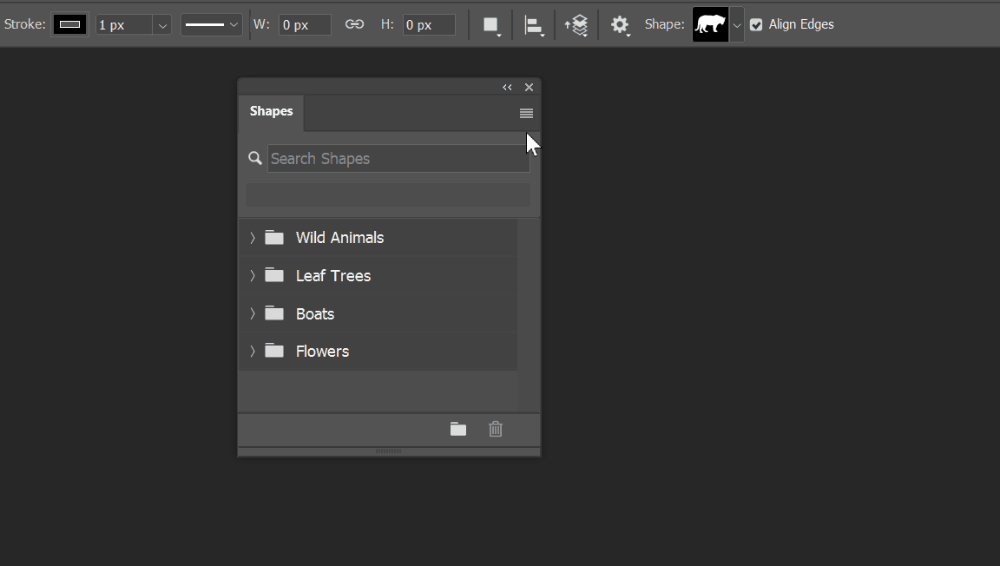Expand the Leaf Trees group chevron
Screen dimensions: 1000x566
253,276
